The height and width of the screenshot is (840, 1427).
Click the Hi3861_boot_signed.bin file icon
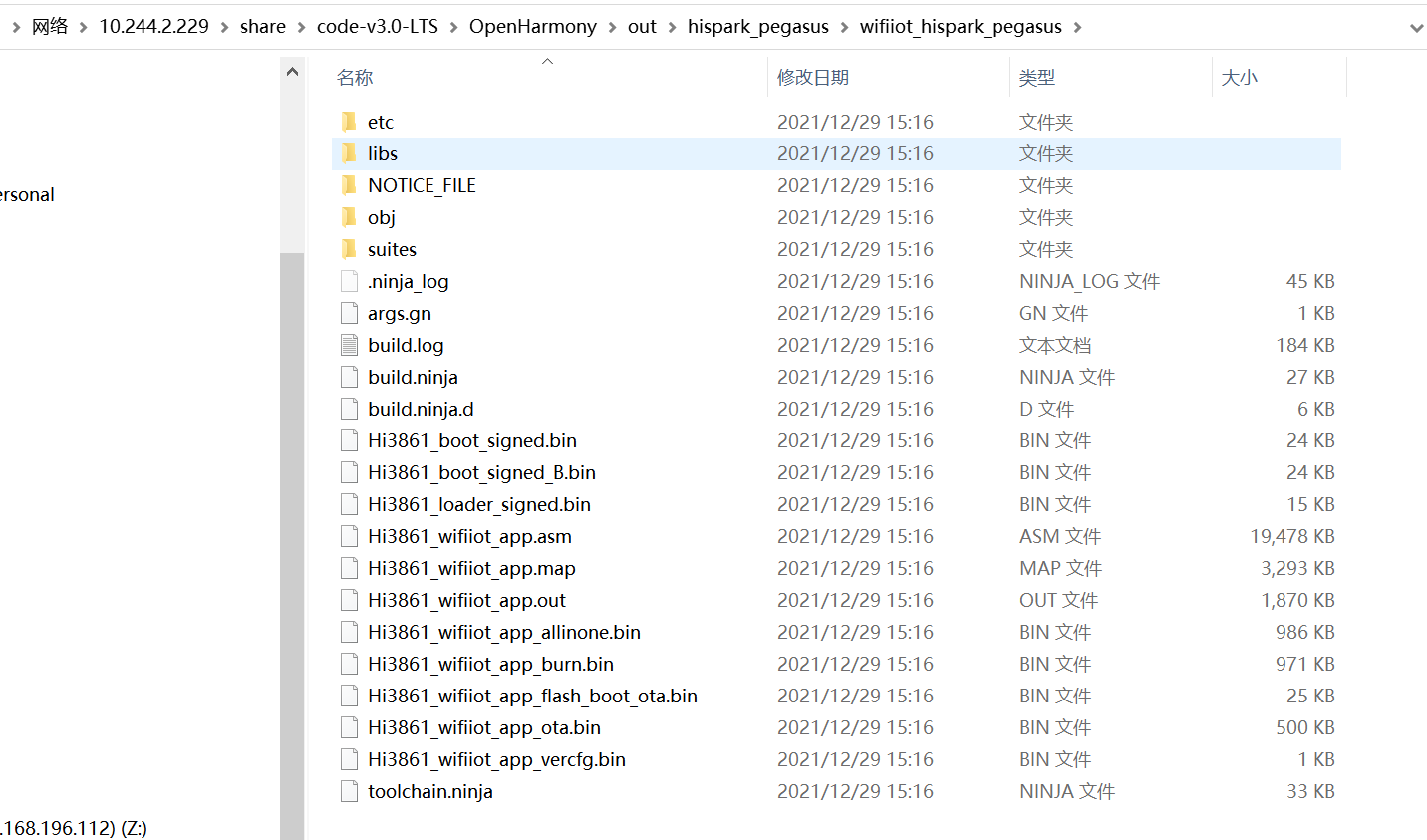(349, 440)
